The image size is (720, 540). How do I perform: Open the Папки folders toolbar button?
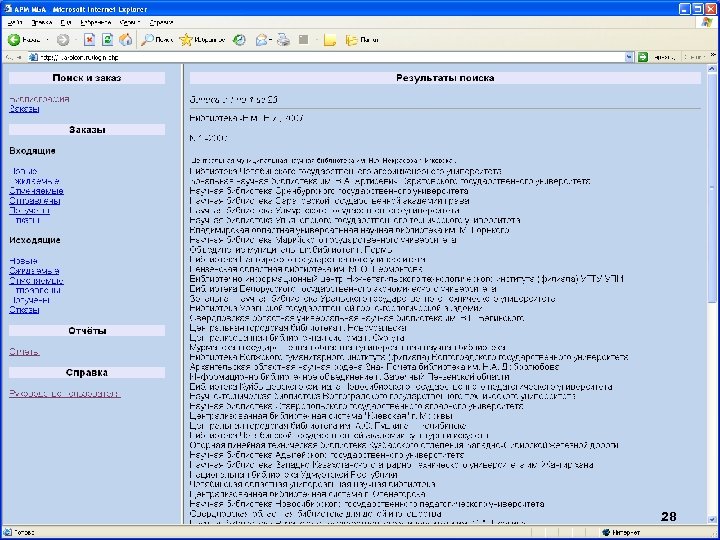[x=362, y=40]
